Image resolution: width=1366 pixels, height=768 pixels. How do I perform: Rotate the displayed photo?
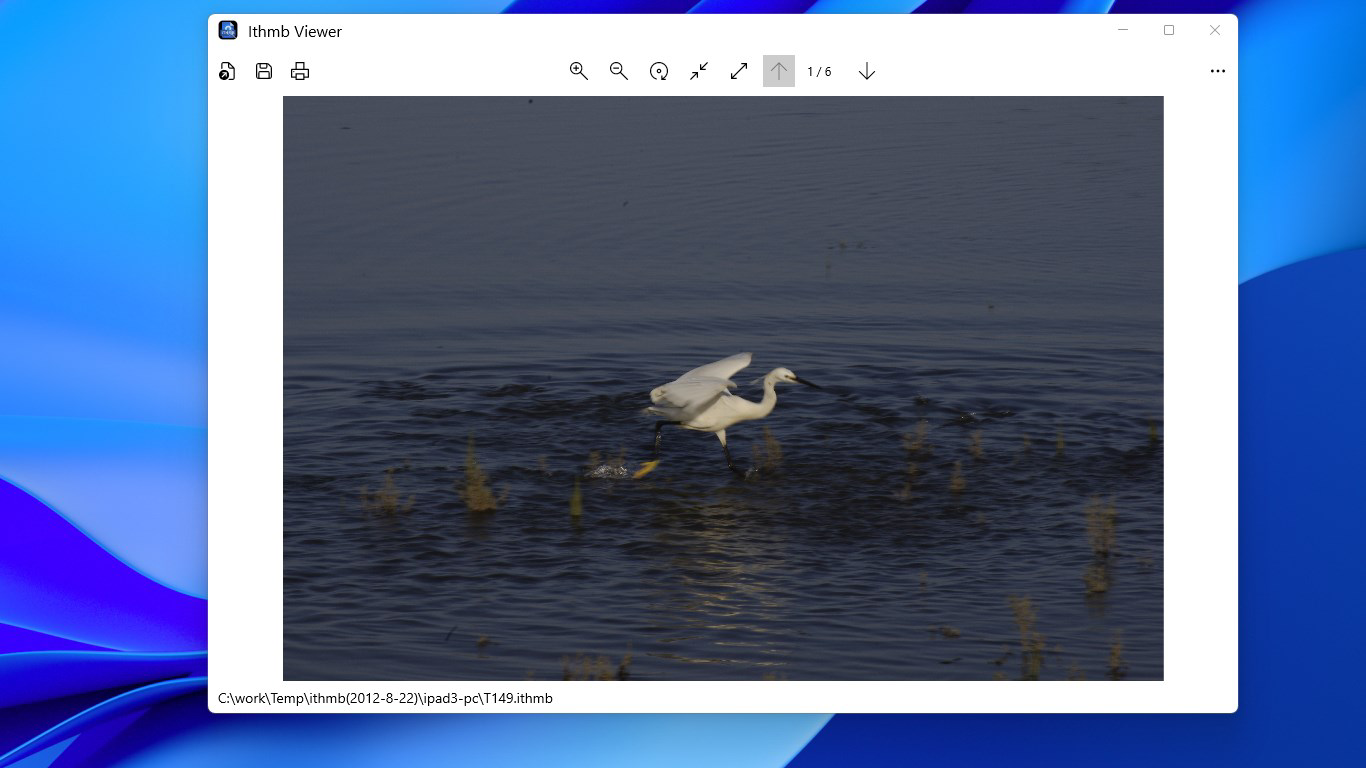(659, 71)
